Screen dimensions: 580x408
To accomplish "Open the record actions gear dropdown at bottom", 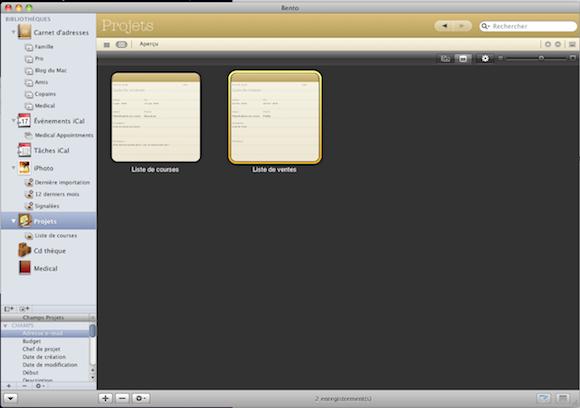I will click(141, 398).
